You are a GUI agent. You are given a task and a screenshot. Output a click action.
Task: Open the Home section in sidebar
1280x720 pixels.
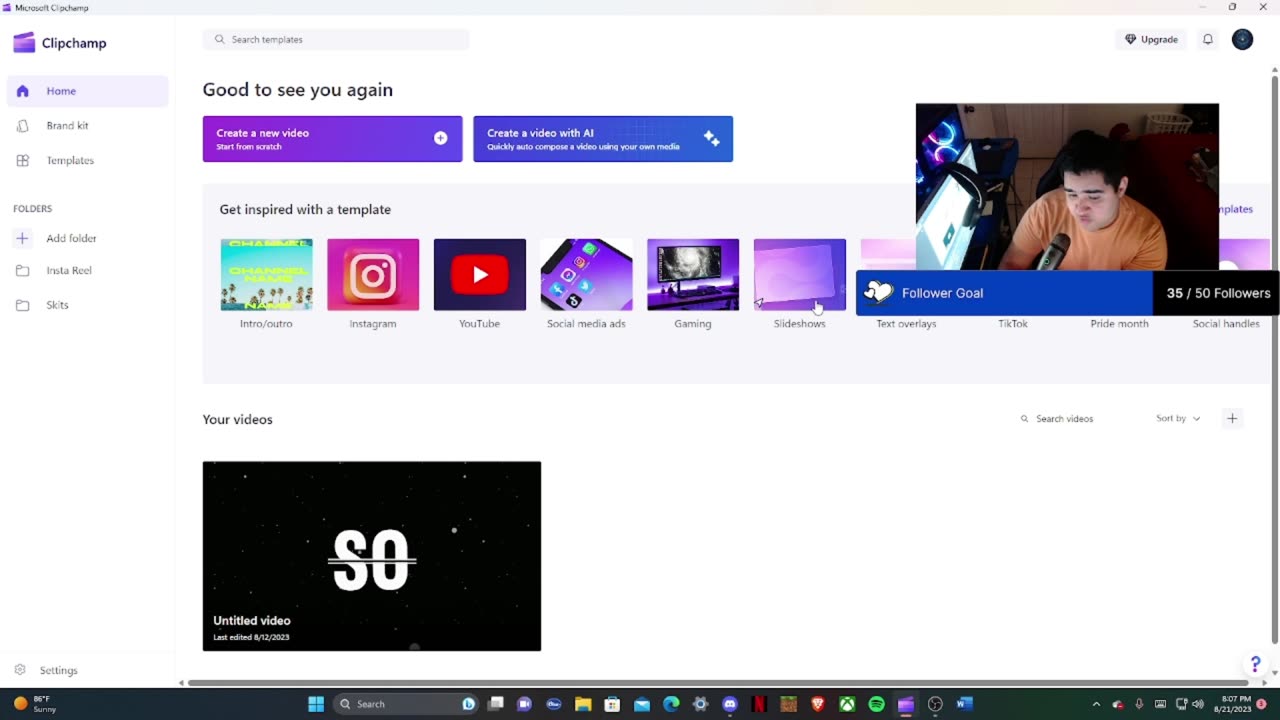(x=87, y=91)
